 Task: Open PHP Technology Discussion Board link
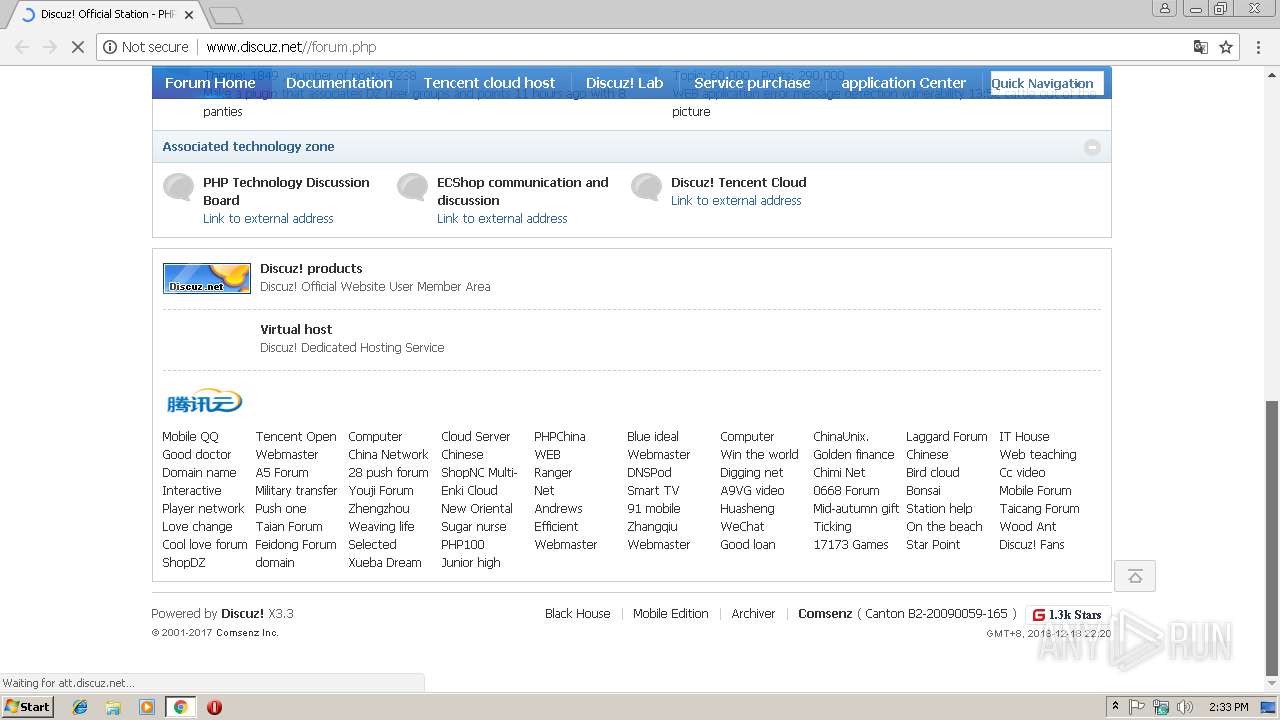(286, 191)
